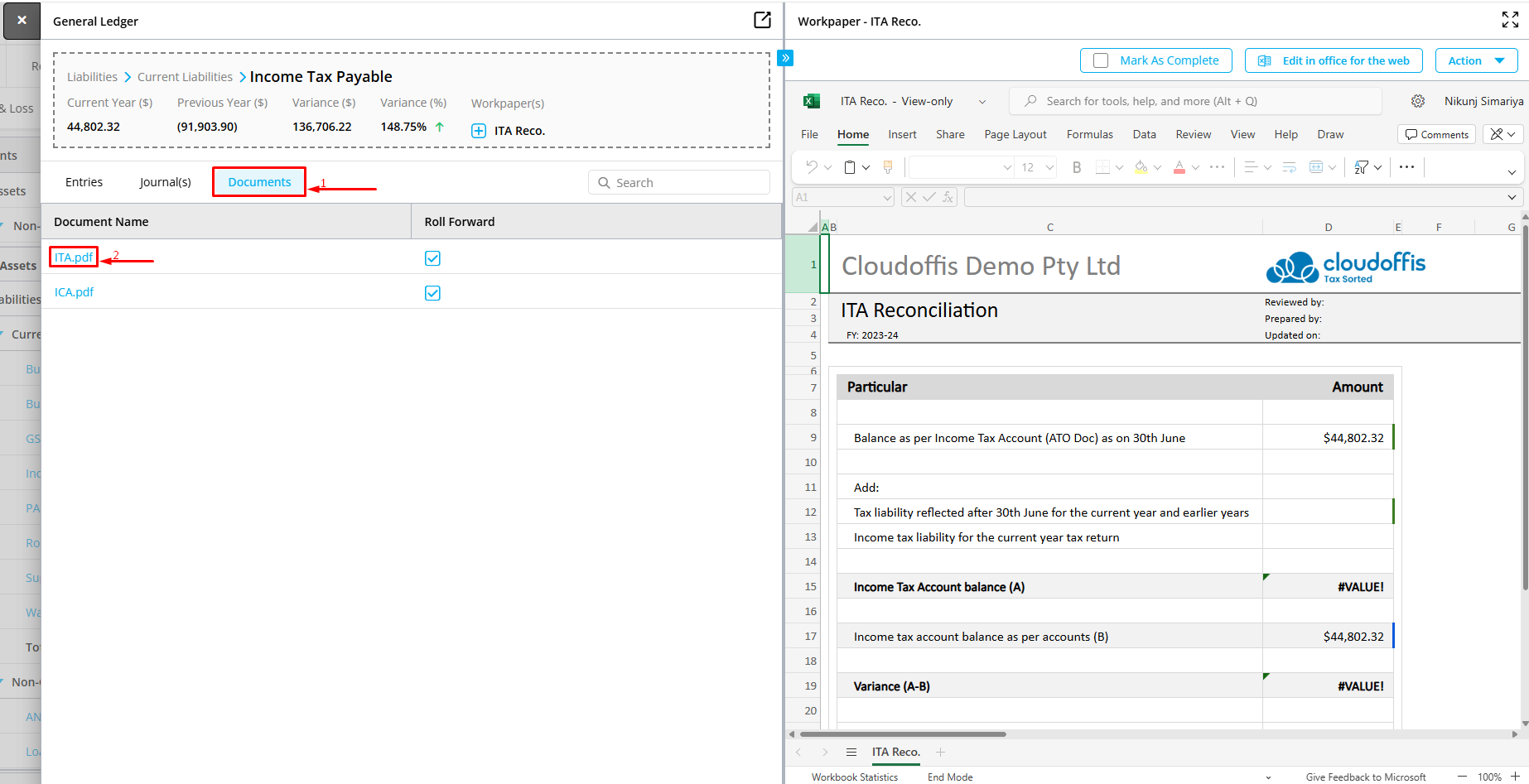Open the Insert ribbon tab
The height and width of the screenshot is (784, 1529).
point(902,134)
